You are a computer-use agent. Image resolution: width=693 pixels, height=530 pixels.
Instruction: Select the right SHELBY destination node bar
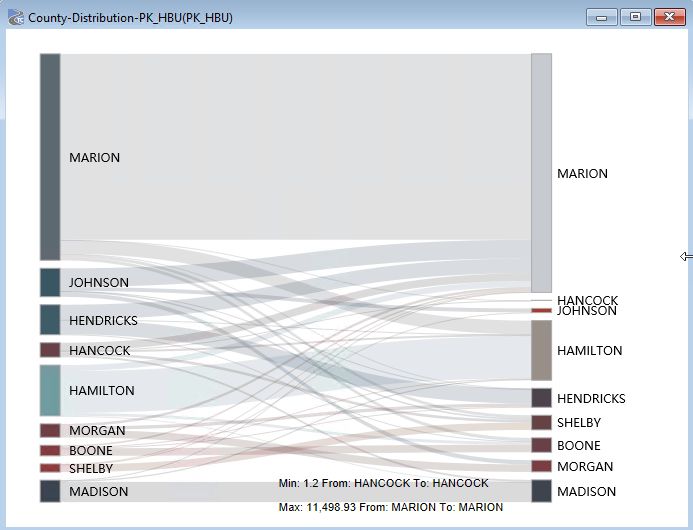tap(541, 423)
